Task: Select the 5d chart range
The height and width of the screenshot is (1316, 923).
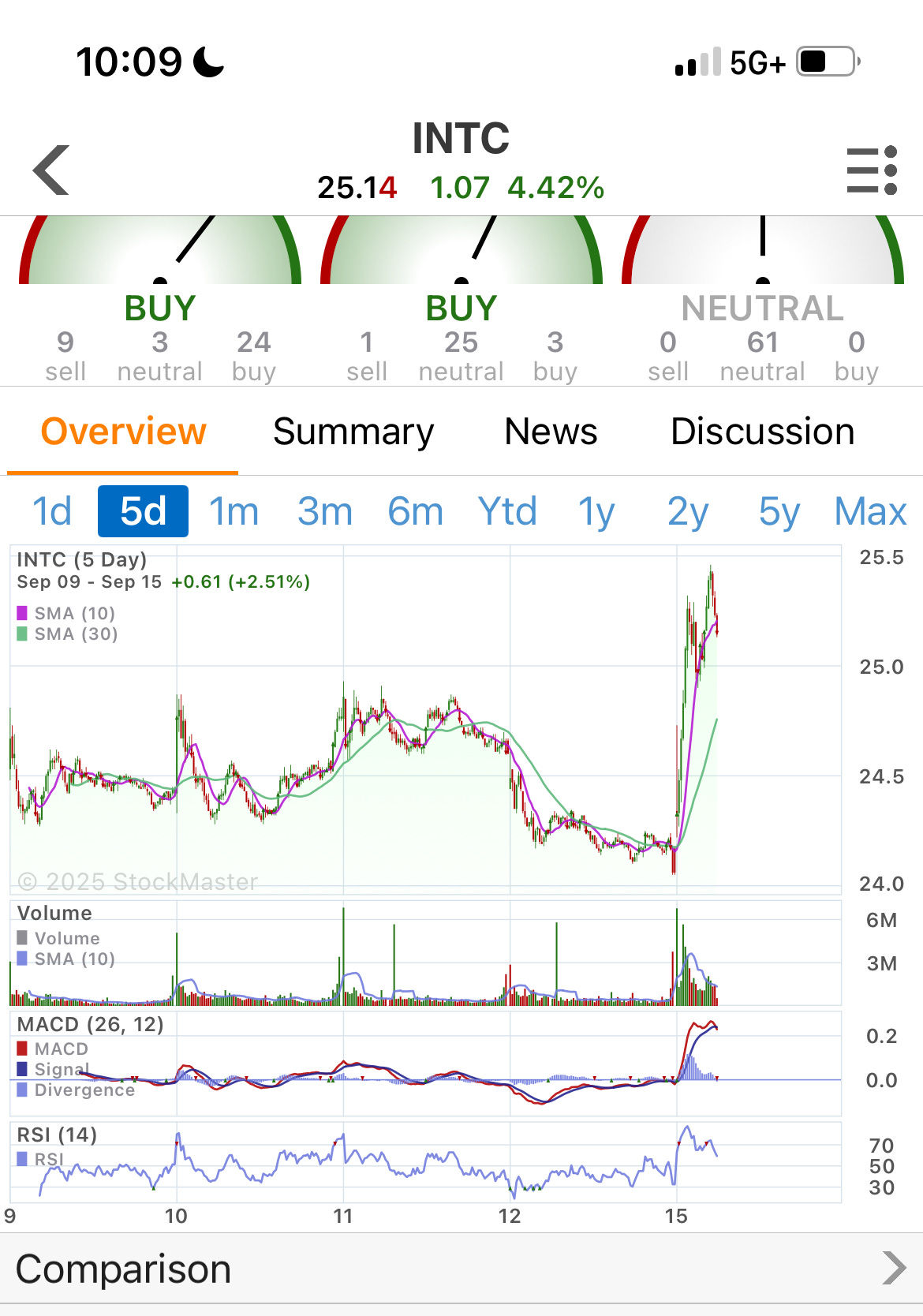Action: point(143,511)
